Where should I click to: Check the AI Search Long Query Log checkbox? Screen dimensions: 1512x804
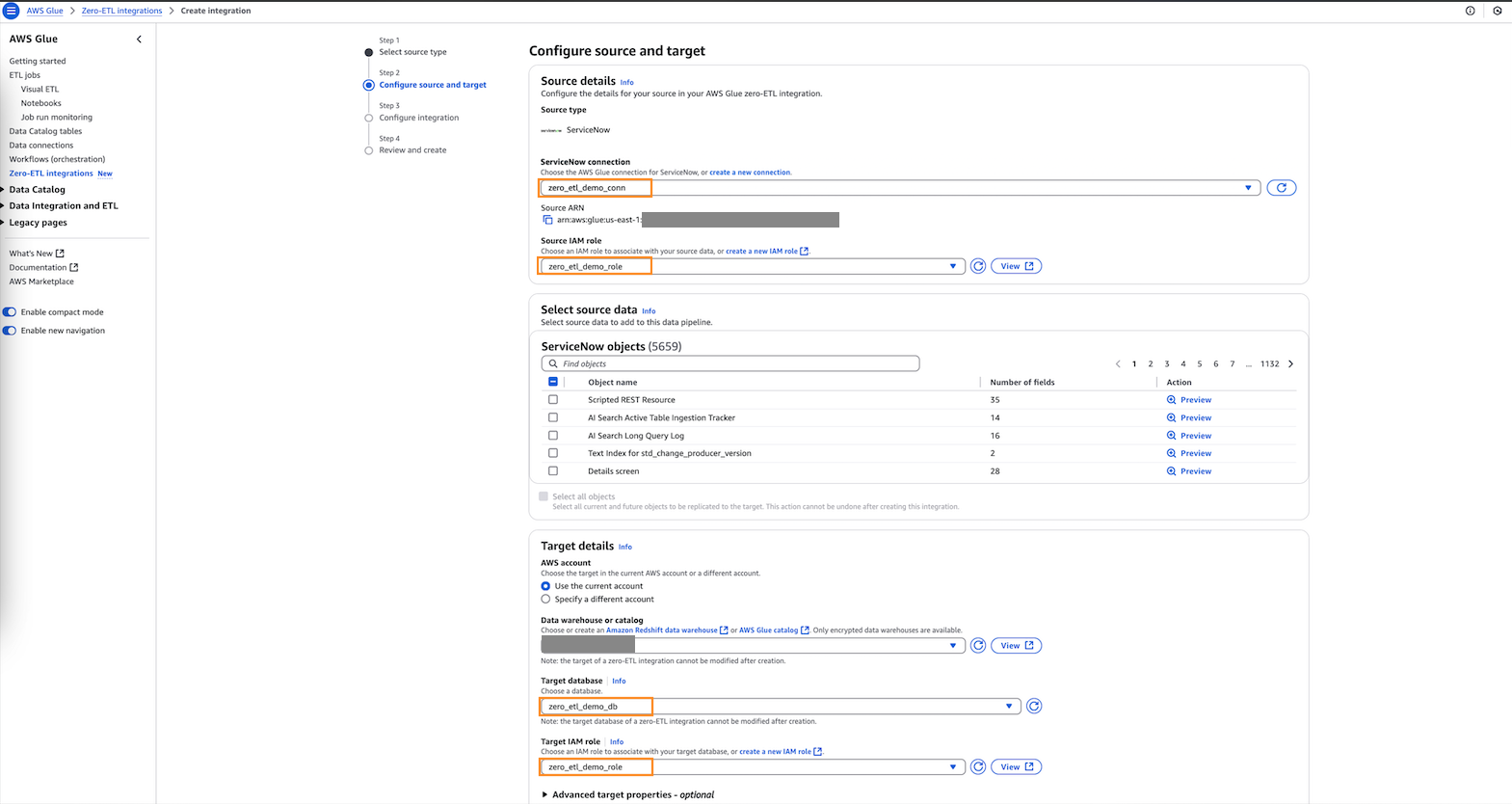(x=553, y=435)
